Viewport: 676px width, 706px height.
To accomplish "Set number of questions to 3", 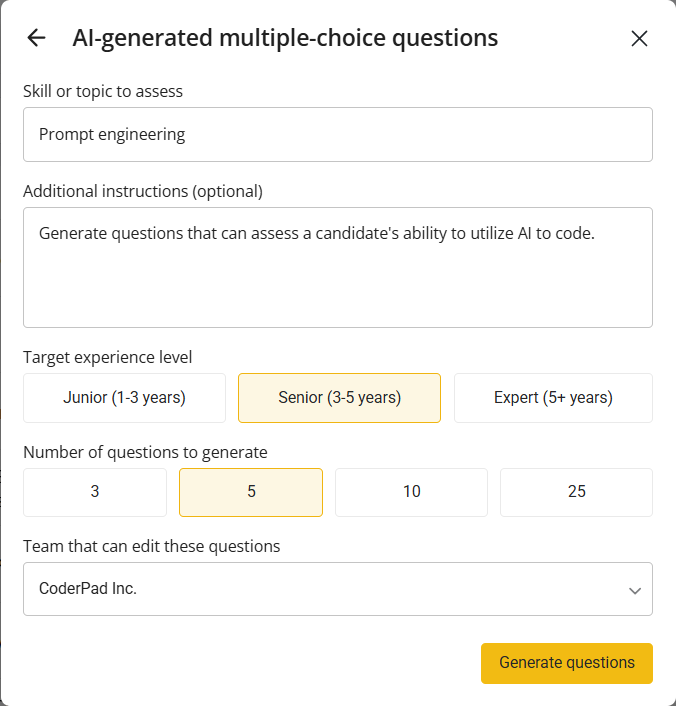I will (x=95, y=492).
